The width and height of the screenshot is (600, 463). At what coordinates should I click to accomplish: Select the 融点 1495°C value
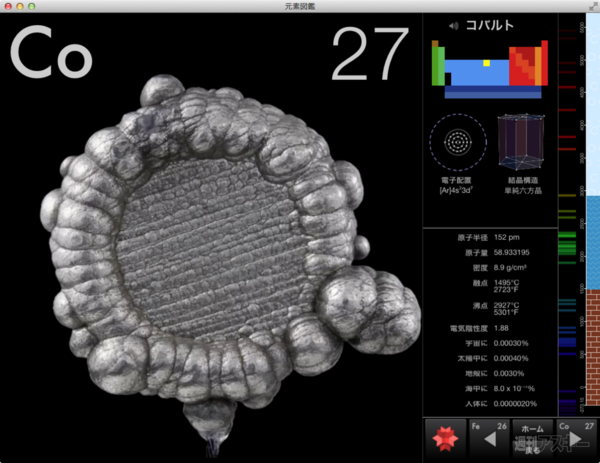click(506, 283)
